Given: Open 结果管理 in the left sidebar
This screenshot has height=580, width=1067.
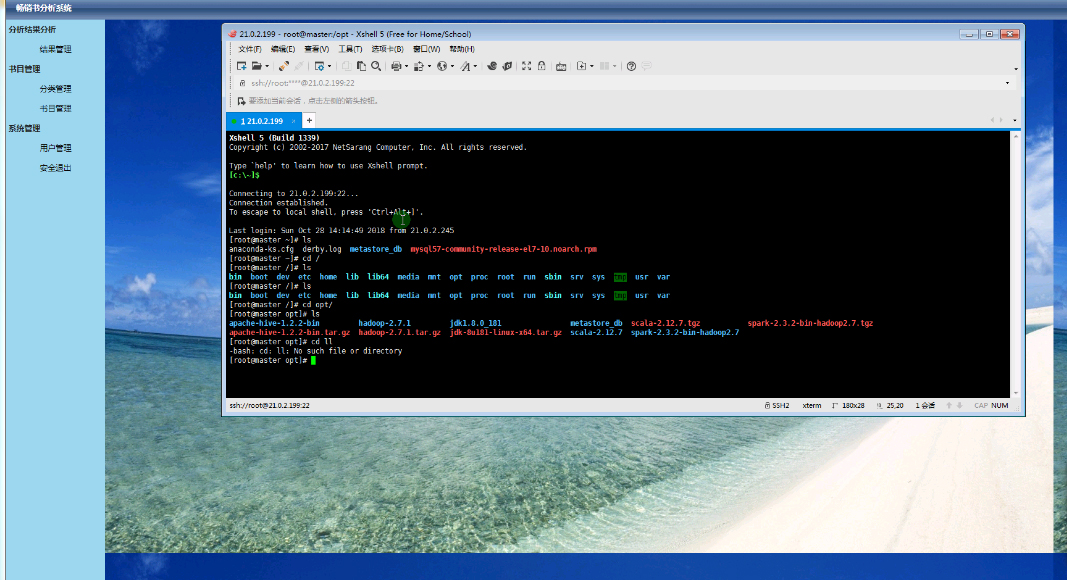Looking at the screenshot, I should coord(55,49).
